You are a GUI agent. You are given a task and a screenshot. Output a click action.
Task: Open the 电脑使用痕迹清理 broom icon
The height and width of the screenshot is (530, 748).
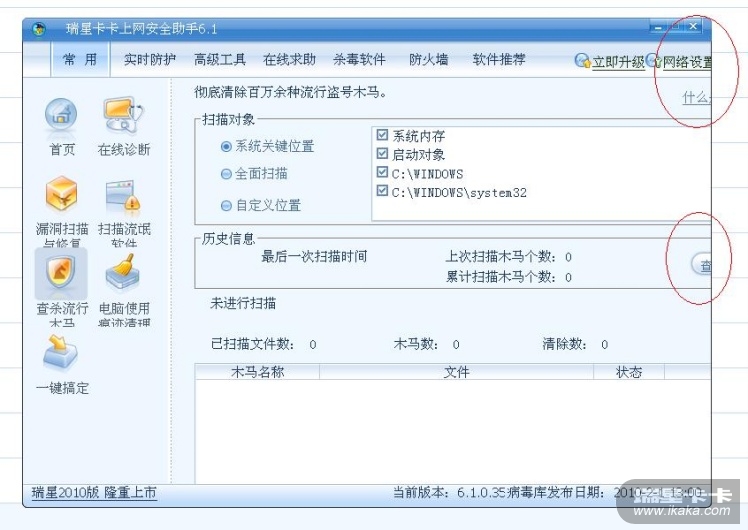pos(123,273)
